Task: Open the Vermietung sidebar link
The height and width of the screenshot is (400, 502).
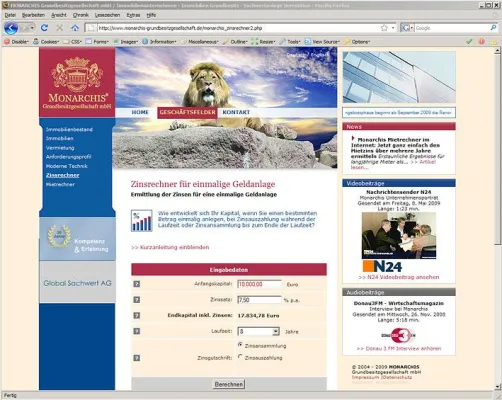Action: pos(60,148)
